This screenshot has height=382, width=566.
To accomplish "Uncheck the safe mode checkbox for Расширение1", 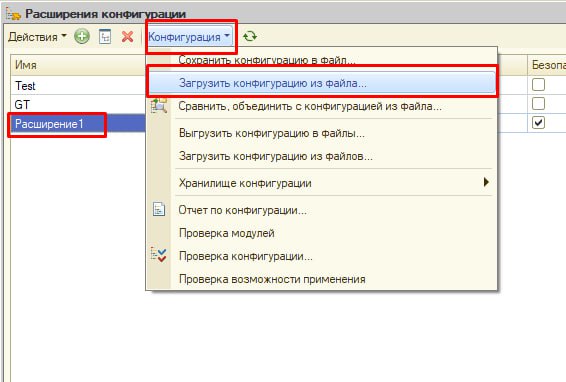I will tap(538, 123).
